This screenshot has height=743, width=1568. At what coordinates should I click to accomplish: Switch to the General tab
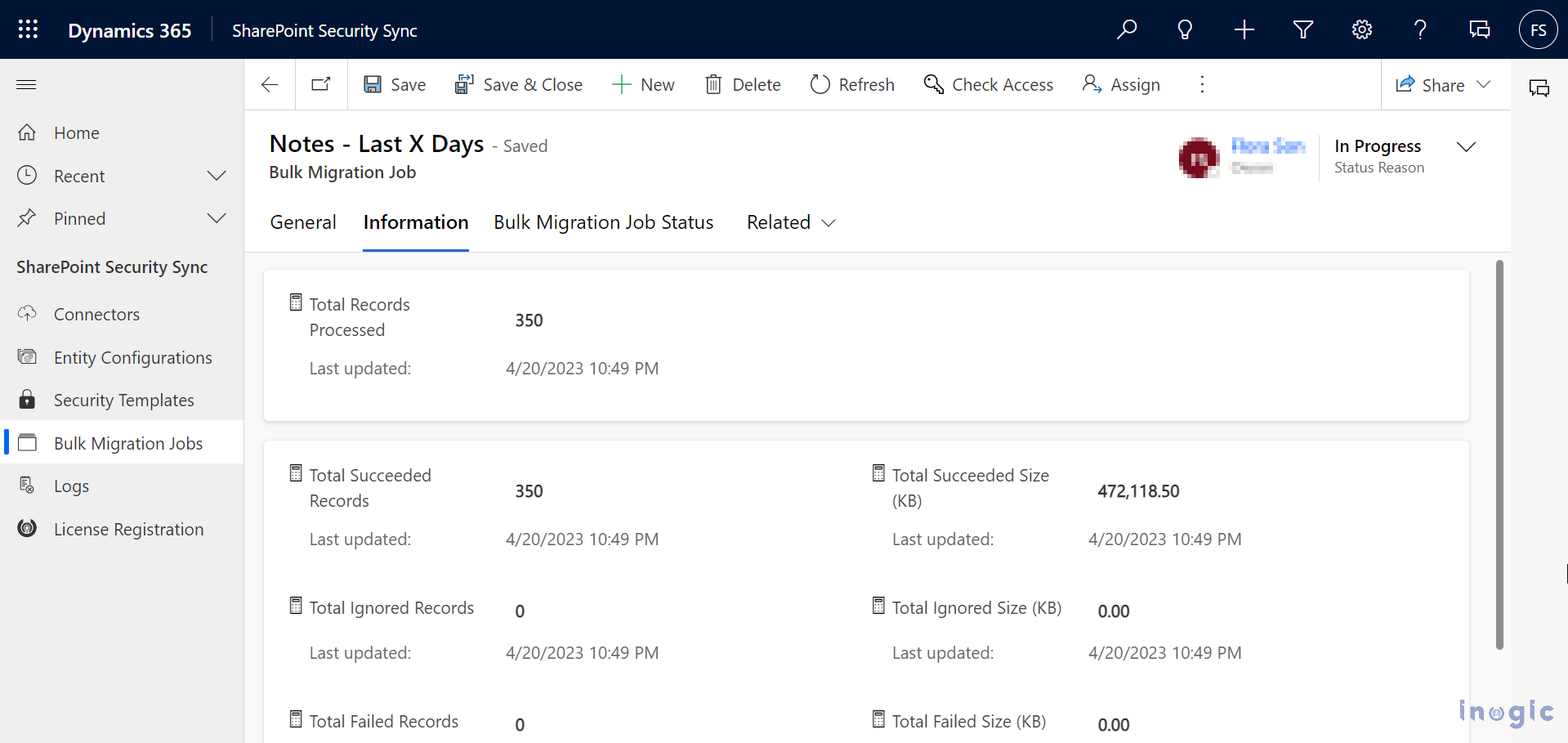click(303, 222)
